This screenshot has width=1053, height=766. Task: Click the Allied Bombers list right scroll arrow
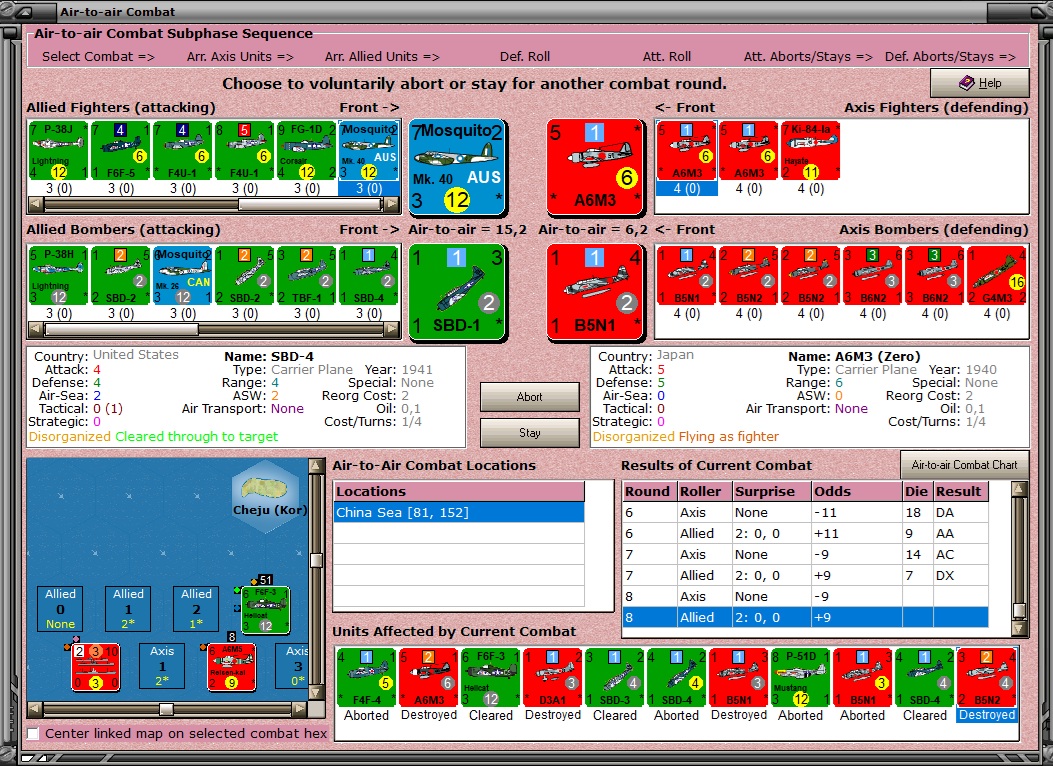tap(392, 329)
